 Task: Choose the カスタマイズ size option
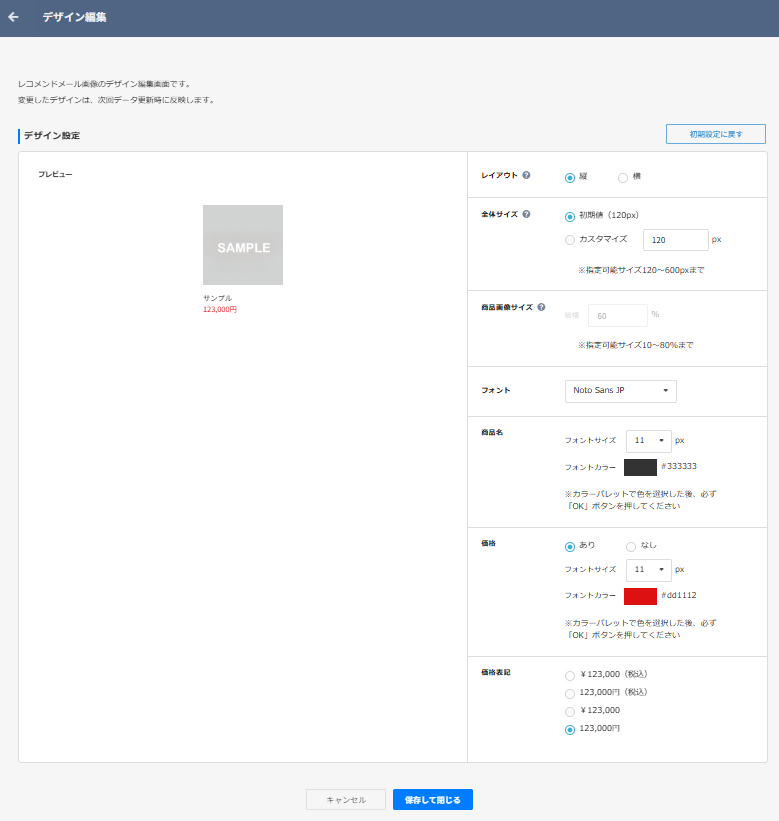point(570,240)
